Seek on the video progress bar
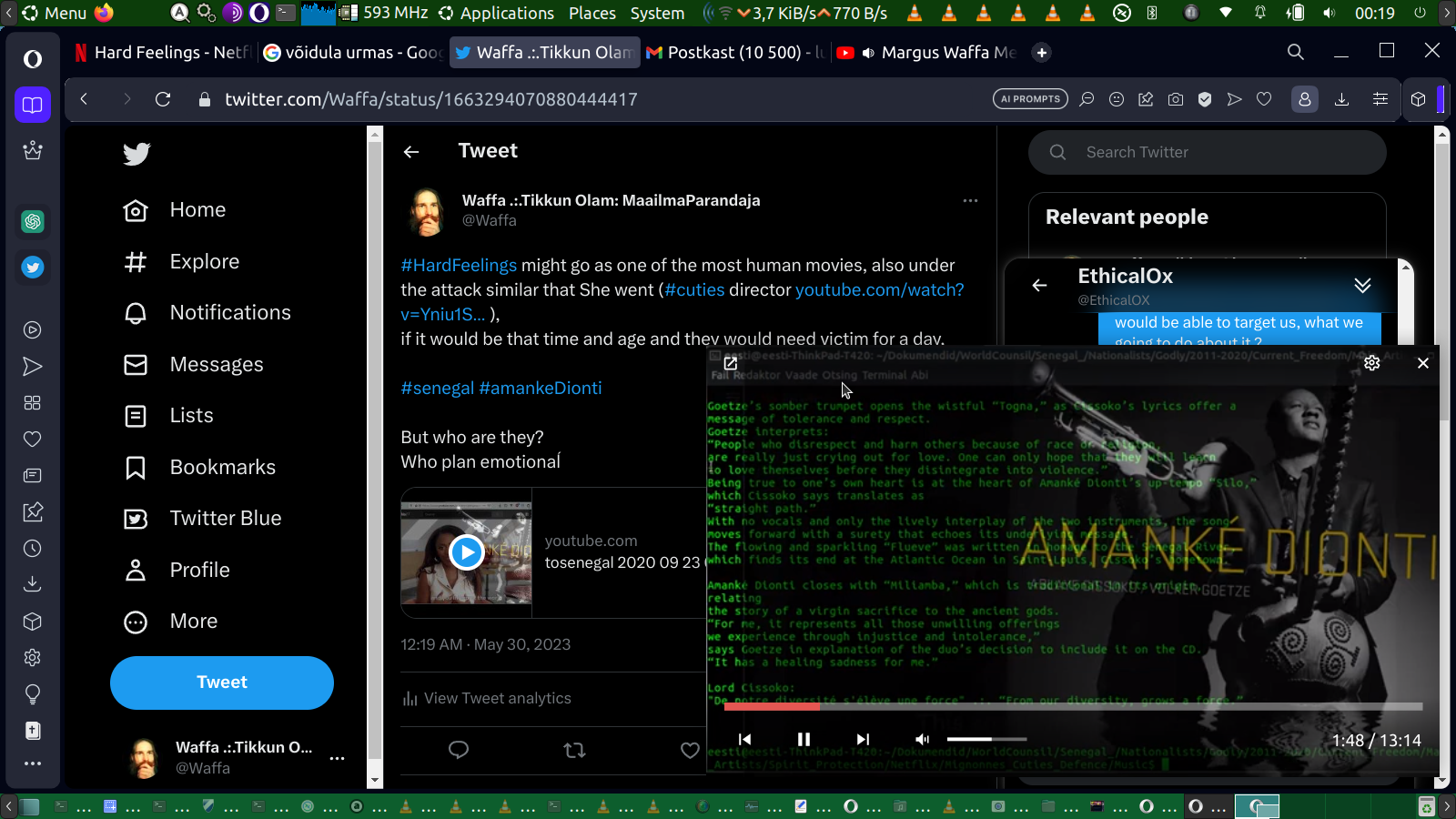1456x819 pixels. [x=1073, y=706]
